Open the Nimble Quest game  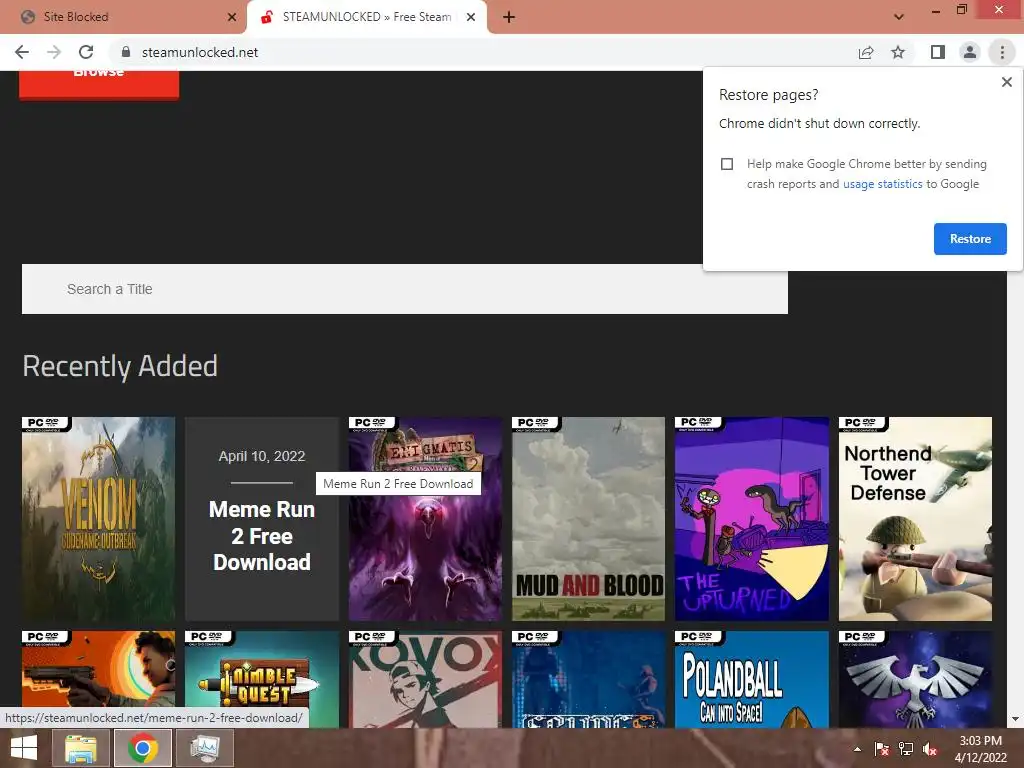point(262,679)
